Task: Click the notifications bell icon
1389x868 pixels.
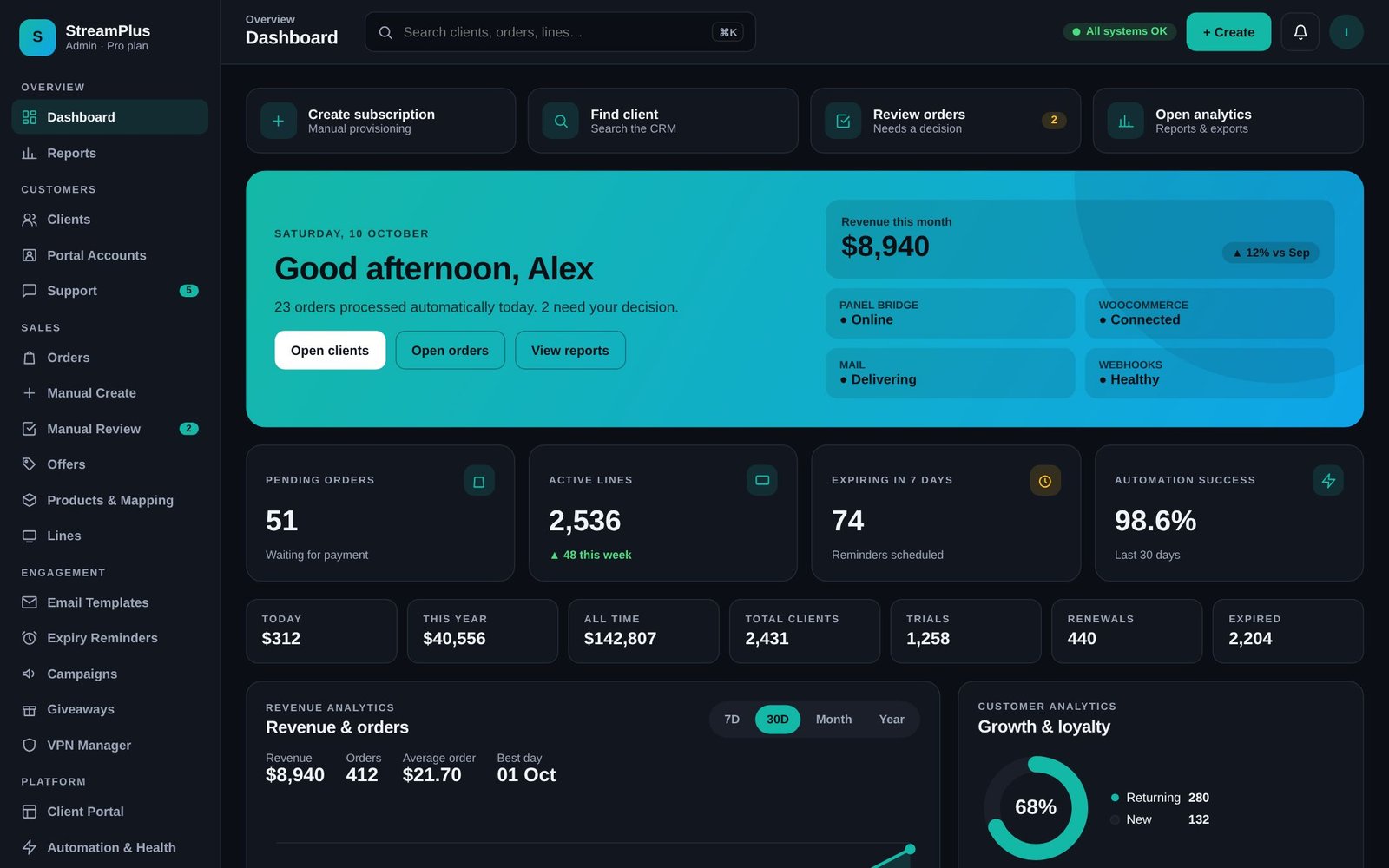Action: [1300, 32]
